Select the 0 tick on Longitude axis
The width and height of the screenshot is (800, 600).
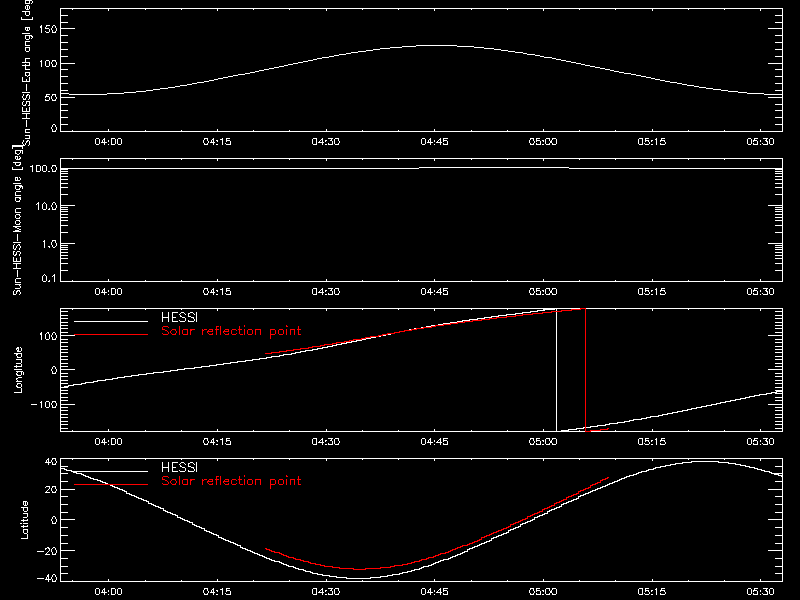click(54, 370)
